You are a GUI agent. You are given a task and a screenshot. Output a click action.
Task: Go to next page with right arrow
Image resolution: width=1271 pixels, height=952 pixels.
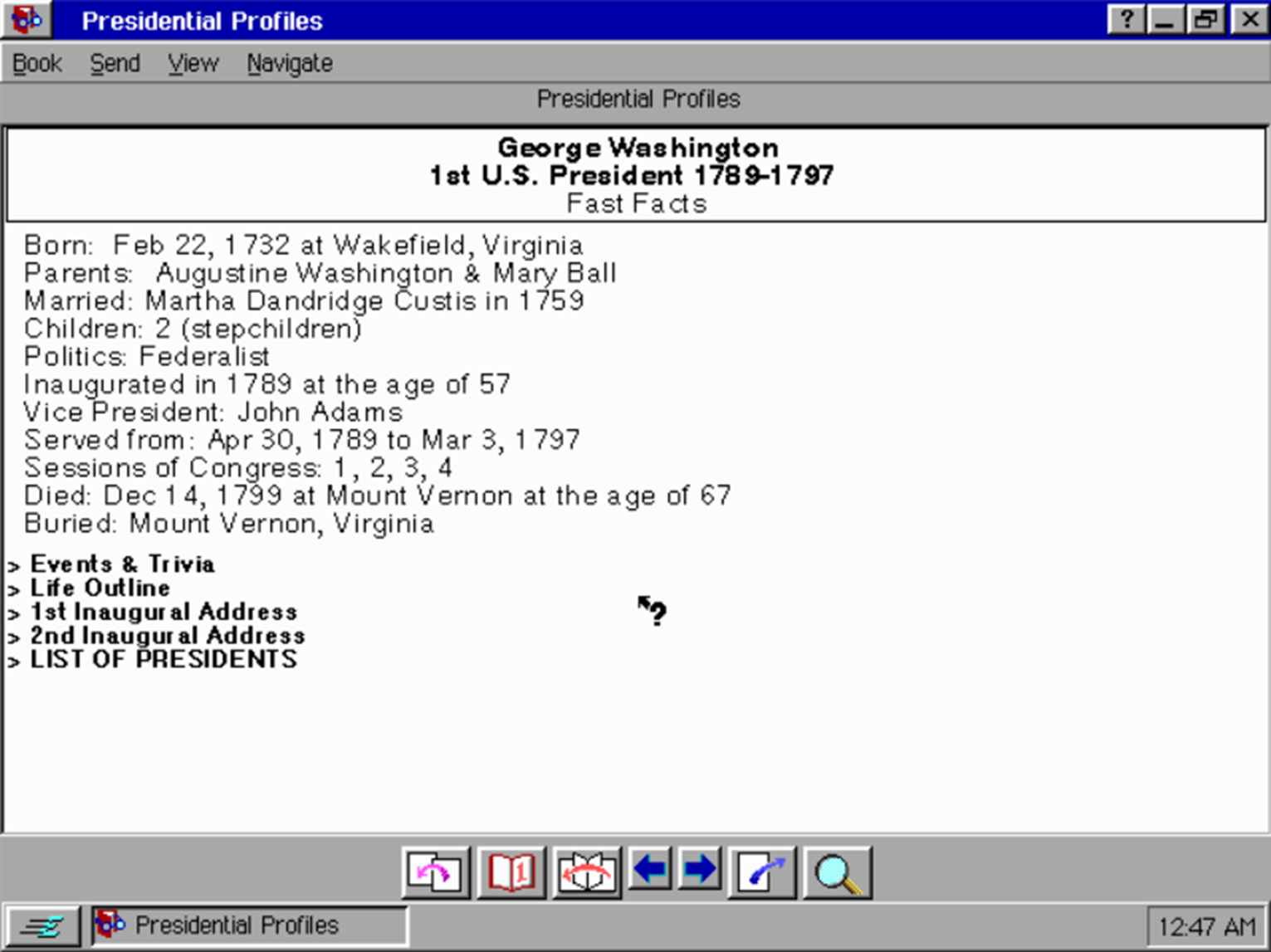pyautogui.click(x=700, y=870)
